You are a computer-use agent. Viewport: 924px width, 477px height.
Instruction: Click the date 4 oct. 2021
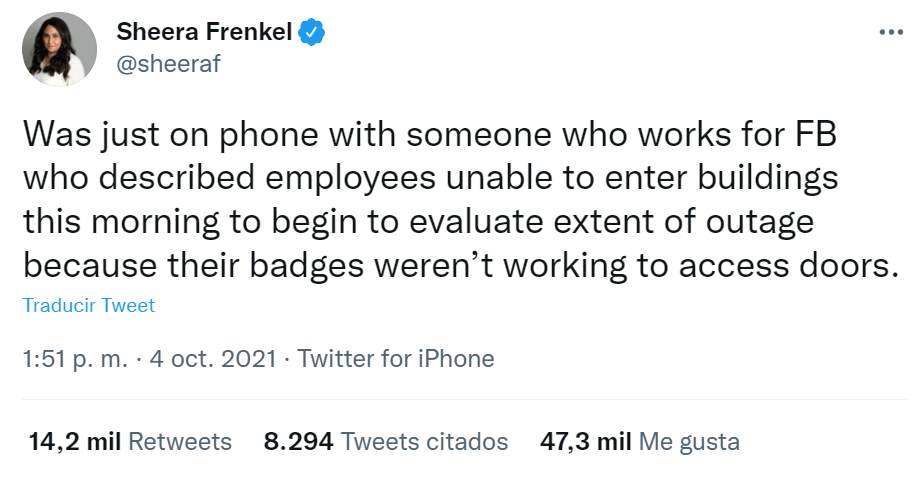coord(212,358)
